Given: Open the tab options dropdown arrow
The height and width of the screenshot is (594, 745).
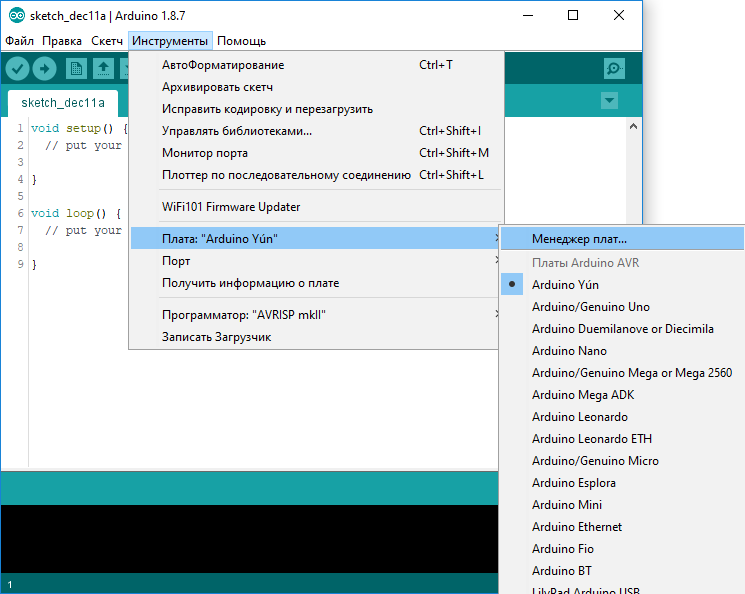Looking at the screenshot, I should (609, 100).
